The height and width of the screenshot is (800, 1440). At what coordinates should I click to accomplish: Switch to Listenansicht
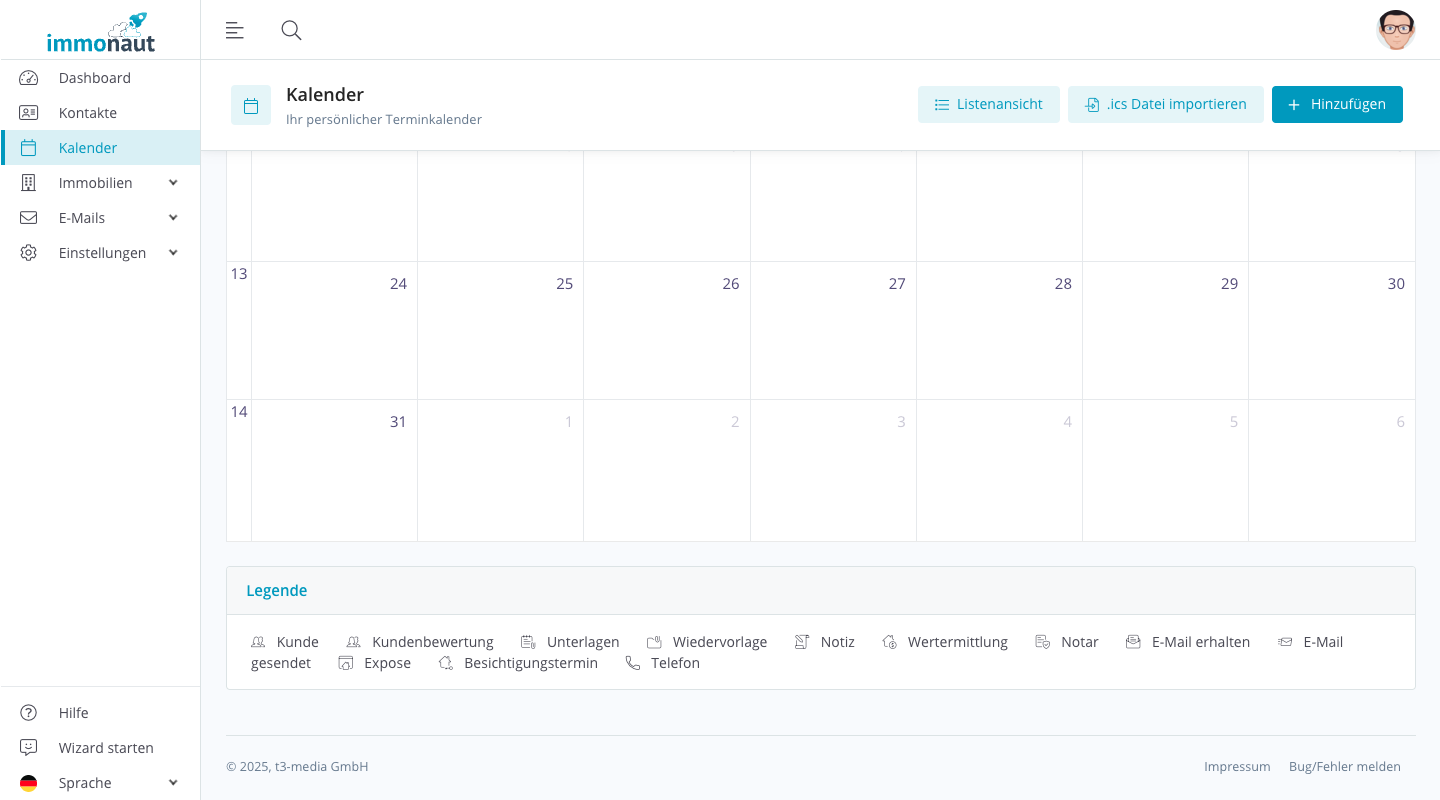[x=988, y=104]
